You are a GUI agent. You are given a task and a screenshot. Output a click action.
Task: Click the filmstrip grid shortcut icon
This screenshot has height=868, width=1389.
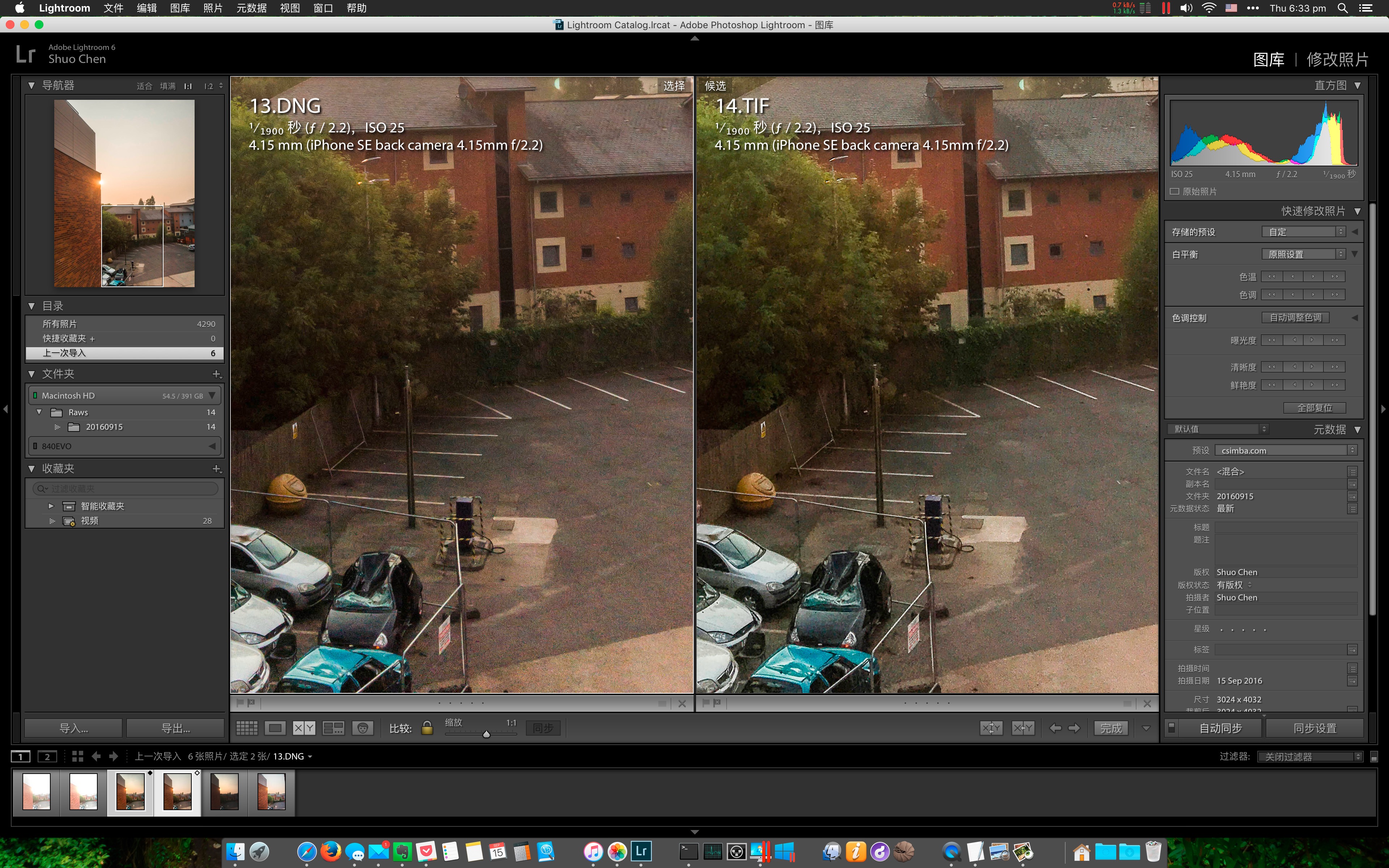[x=77, y=756]
